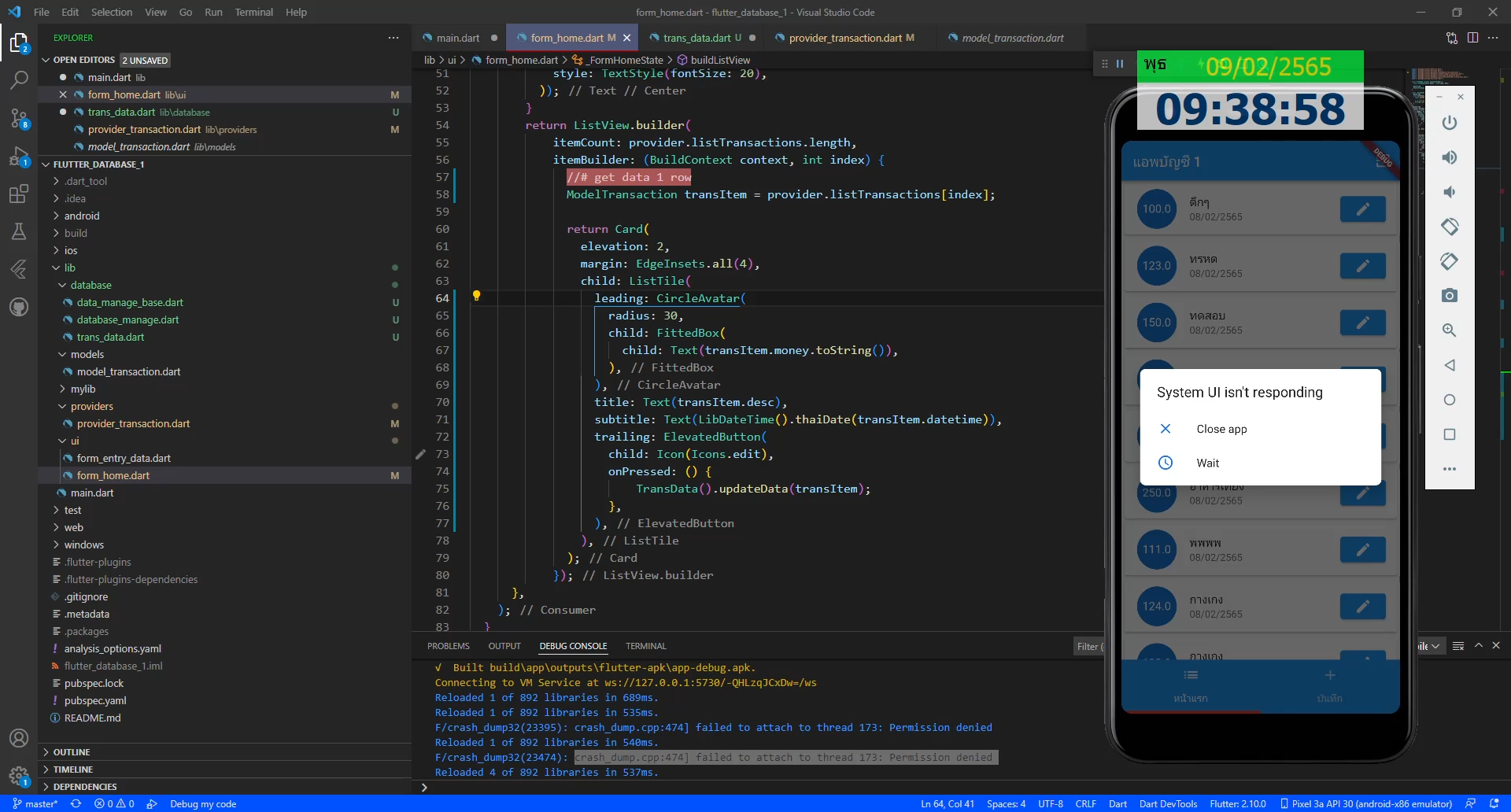Open the Terminal menu
This screenshot has width=1511, height=812.
coord(253,12)
